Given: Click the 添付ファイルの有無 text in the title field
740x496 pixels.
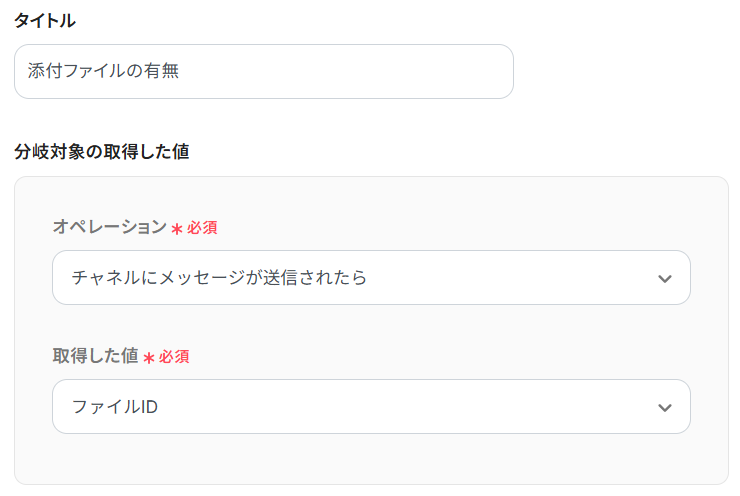Looking at the screenshot, I should [x=103, y=72].
